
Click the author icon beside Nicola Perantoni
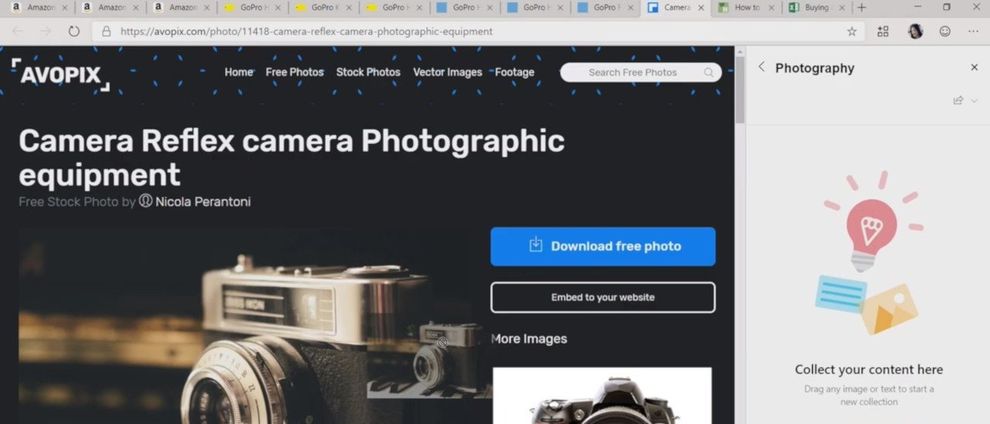145,201
